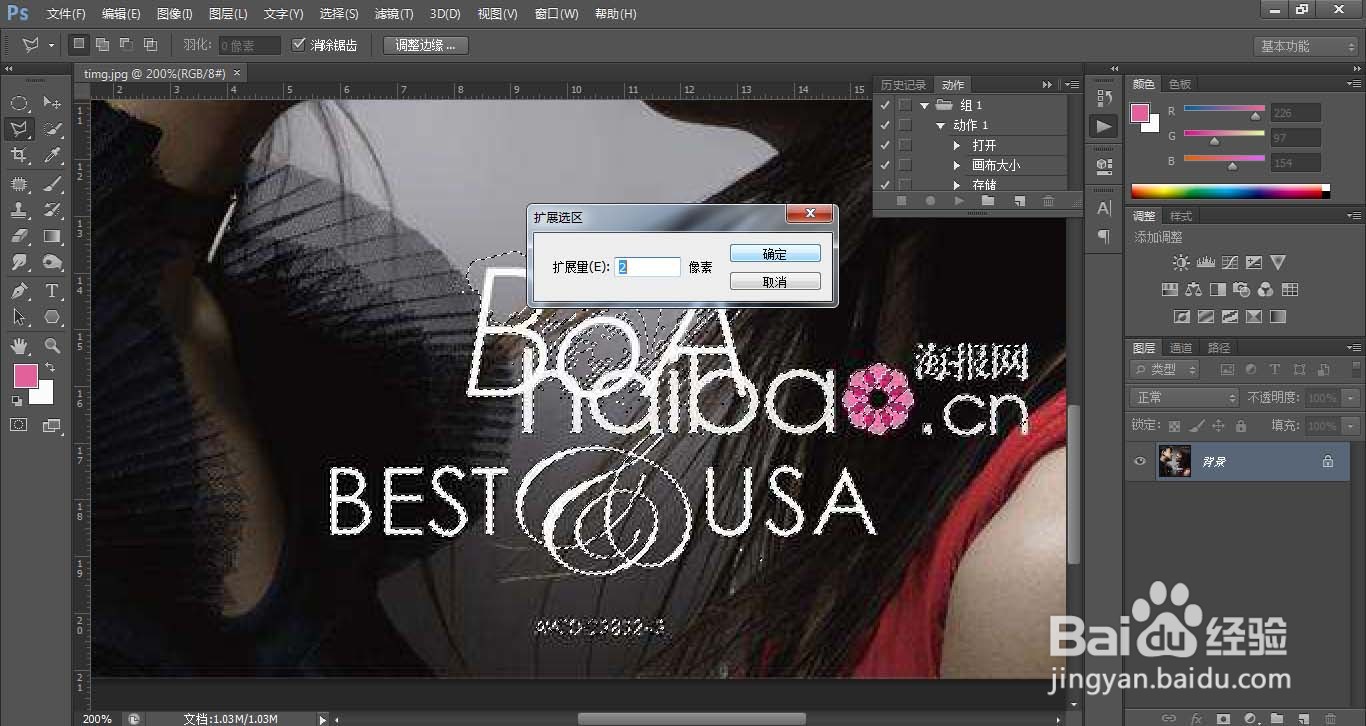Viewport: 1366px width, 726px height.
Task: Select the Eraser tool
Action: (x=19, y=236)
